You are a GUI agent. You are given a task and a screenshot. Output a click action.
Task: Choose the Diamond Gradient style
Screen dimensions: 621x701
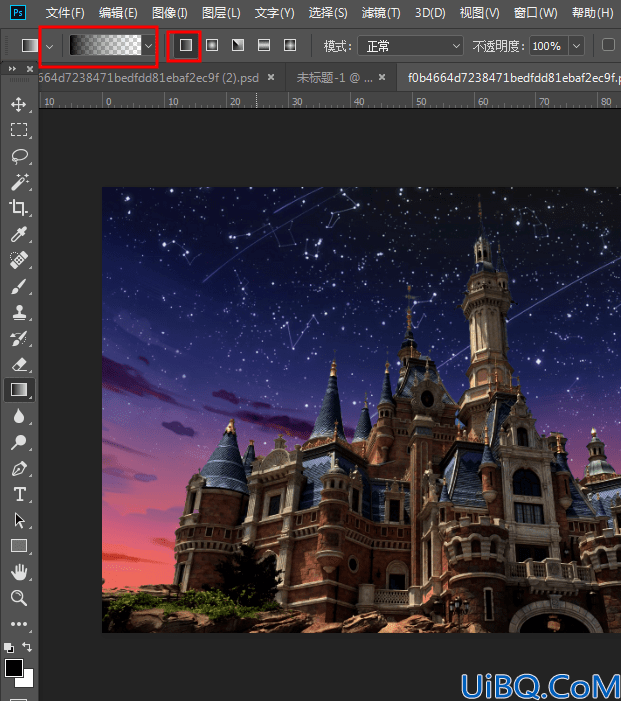(290, 45)
